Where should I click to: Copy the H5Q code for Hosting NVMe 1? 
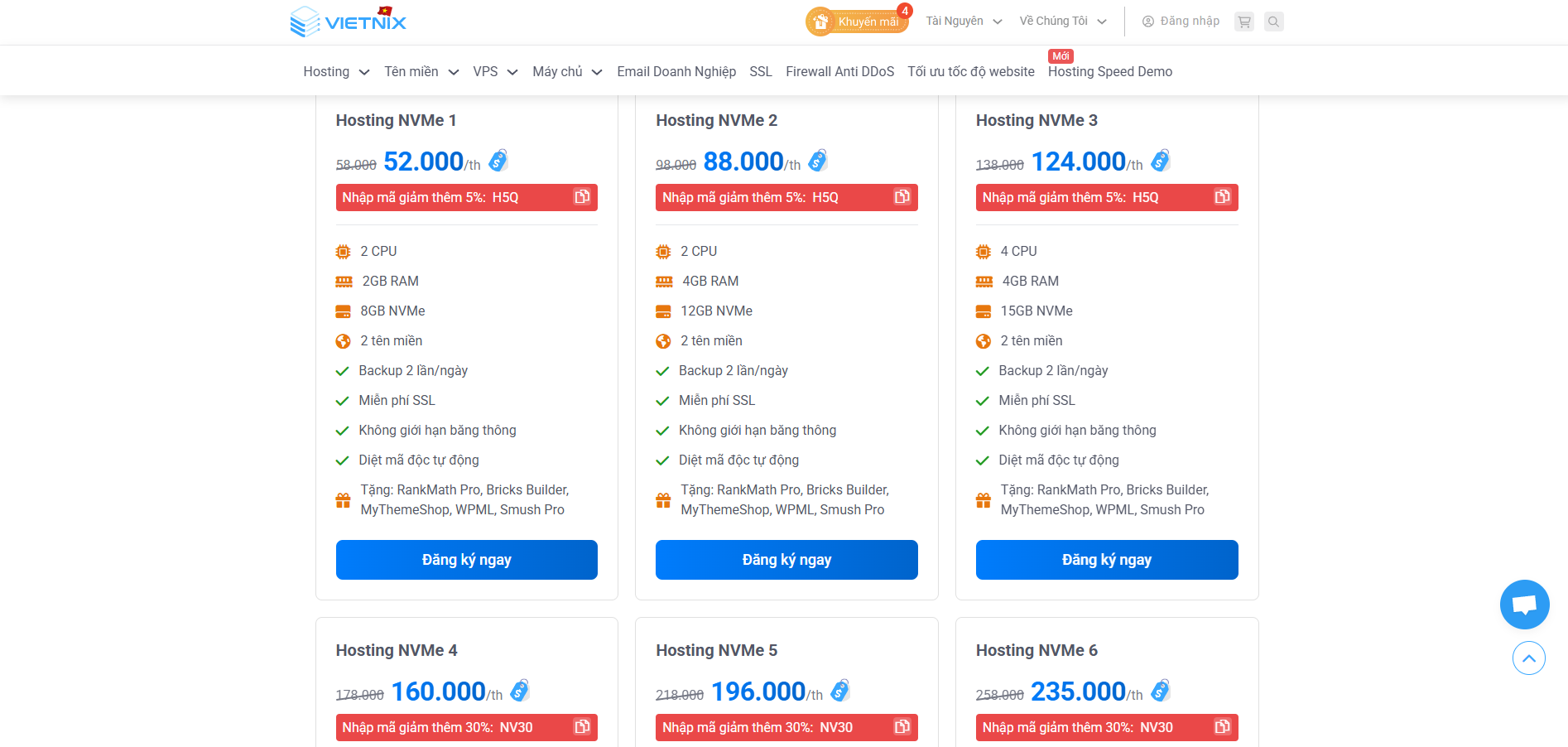tap(583, 197)
